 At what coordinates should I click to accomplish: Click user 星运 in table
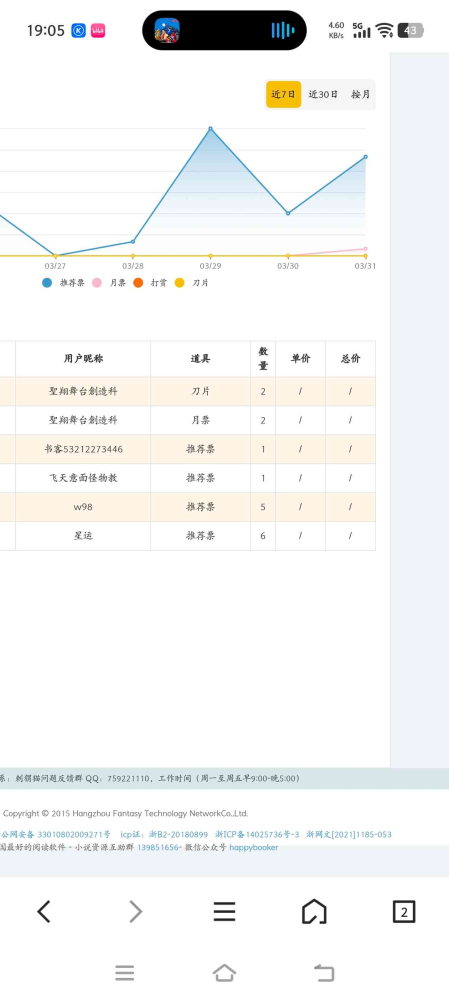coord(83,536)
